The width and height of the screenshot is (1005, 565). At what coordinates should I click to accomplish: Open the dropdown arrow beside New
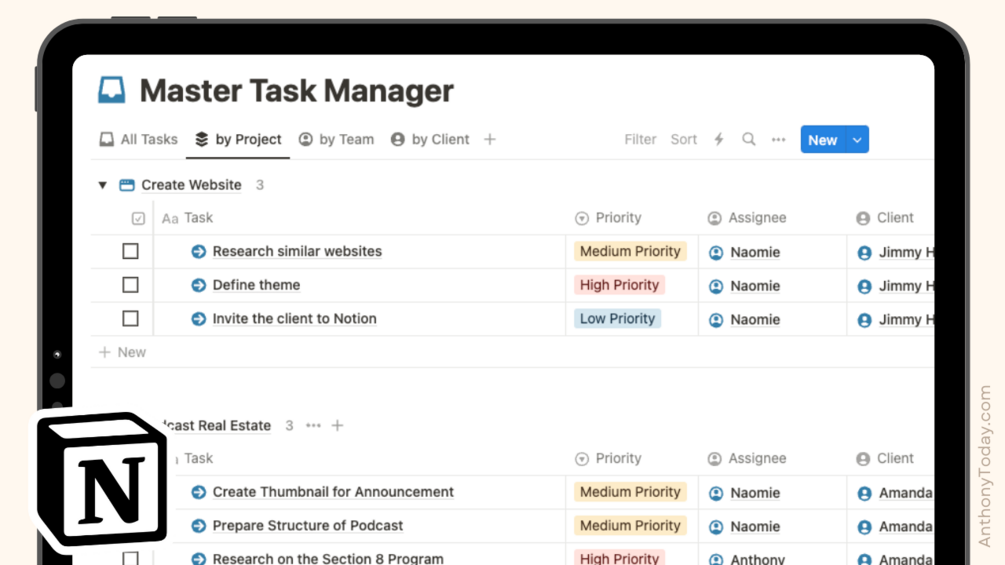click(857, 140)
